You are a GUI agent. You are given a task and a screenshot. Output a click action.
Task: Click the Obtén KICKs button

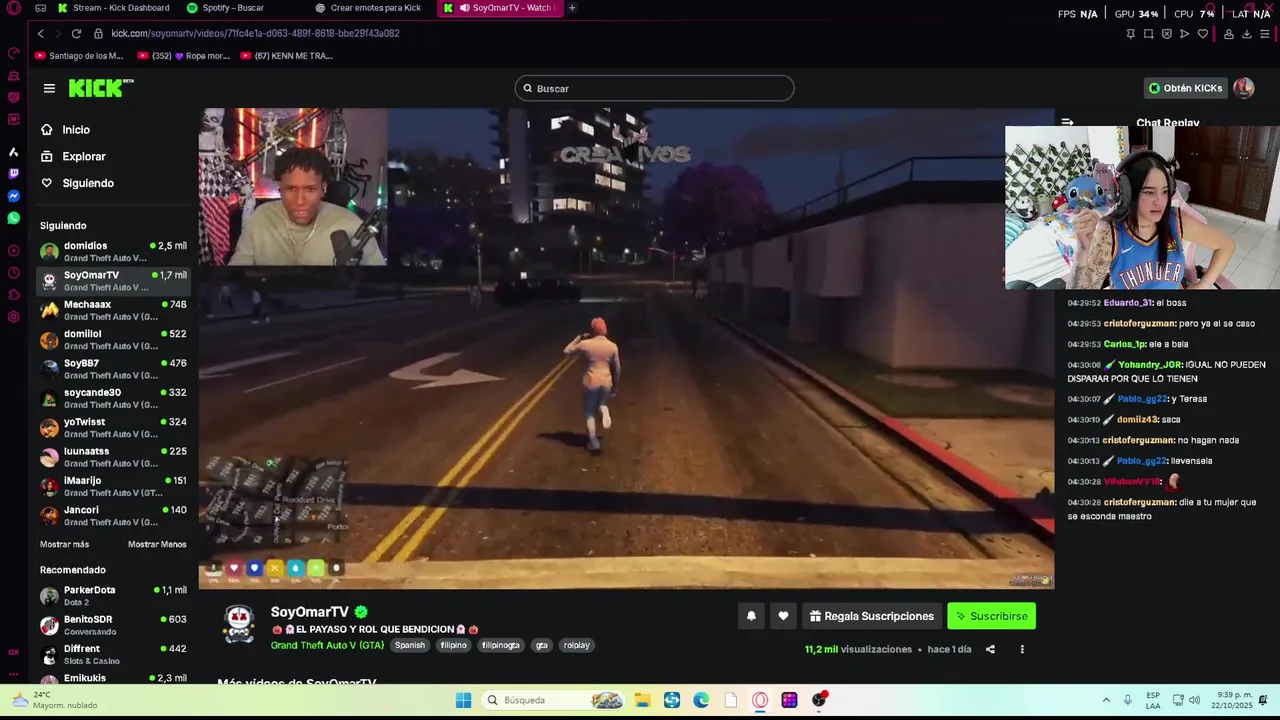coord(1185,88)
